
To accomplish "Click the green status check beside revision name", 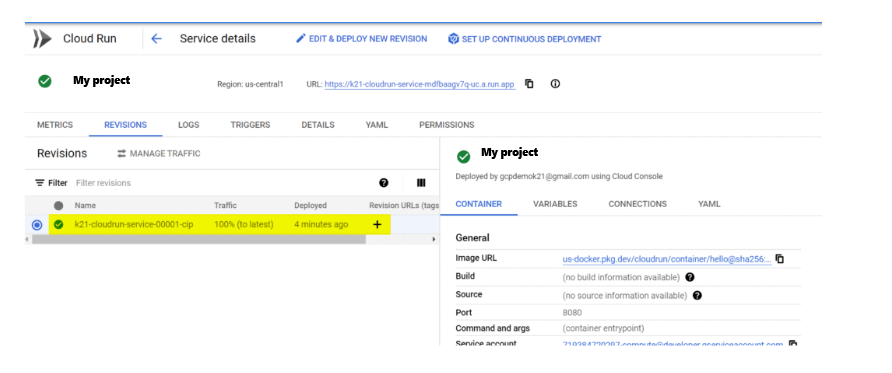I will pyautogui.click(x=59, y=225).
